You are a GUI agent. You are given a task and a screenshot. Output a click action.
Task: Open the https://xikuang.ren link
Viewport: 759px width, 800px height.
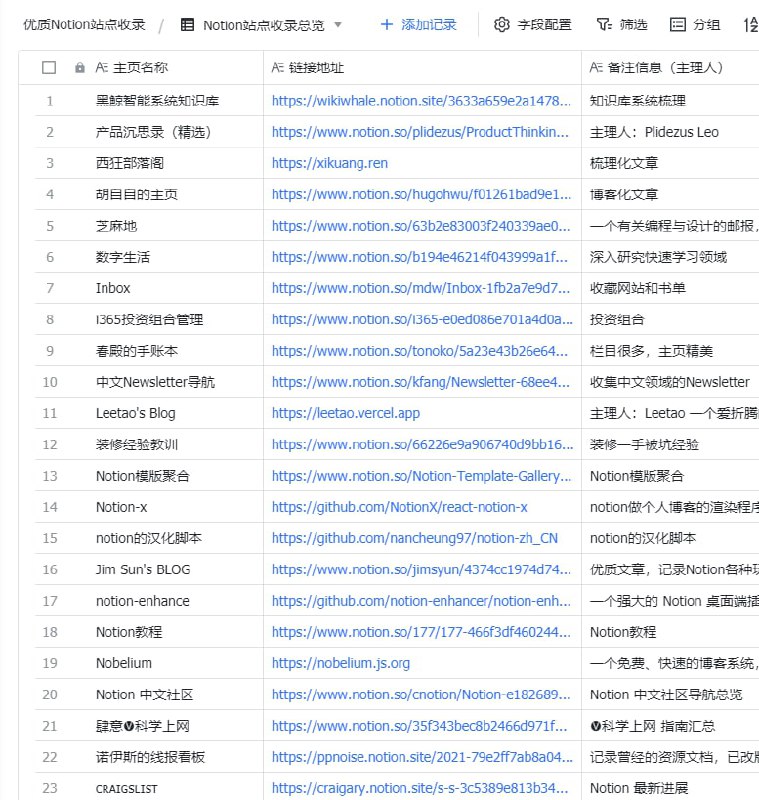click(x=330, y=163)
